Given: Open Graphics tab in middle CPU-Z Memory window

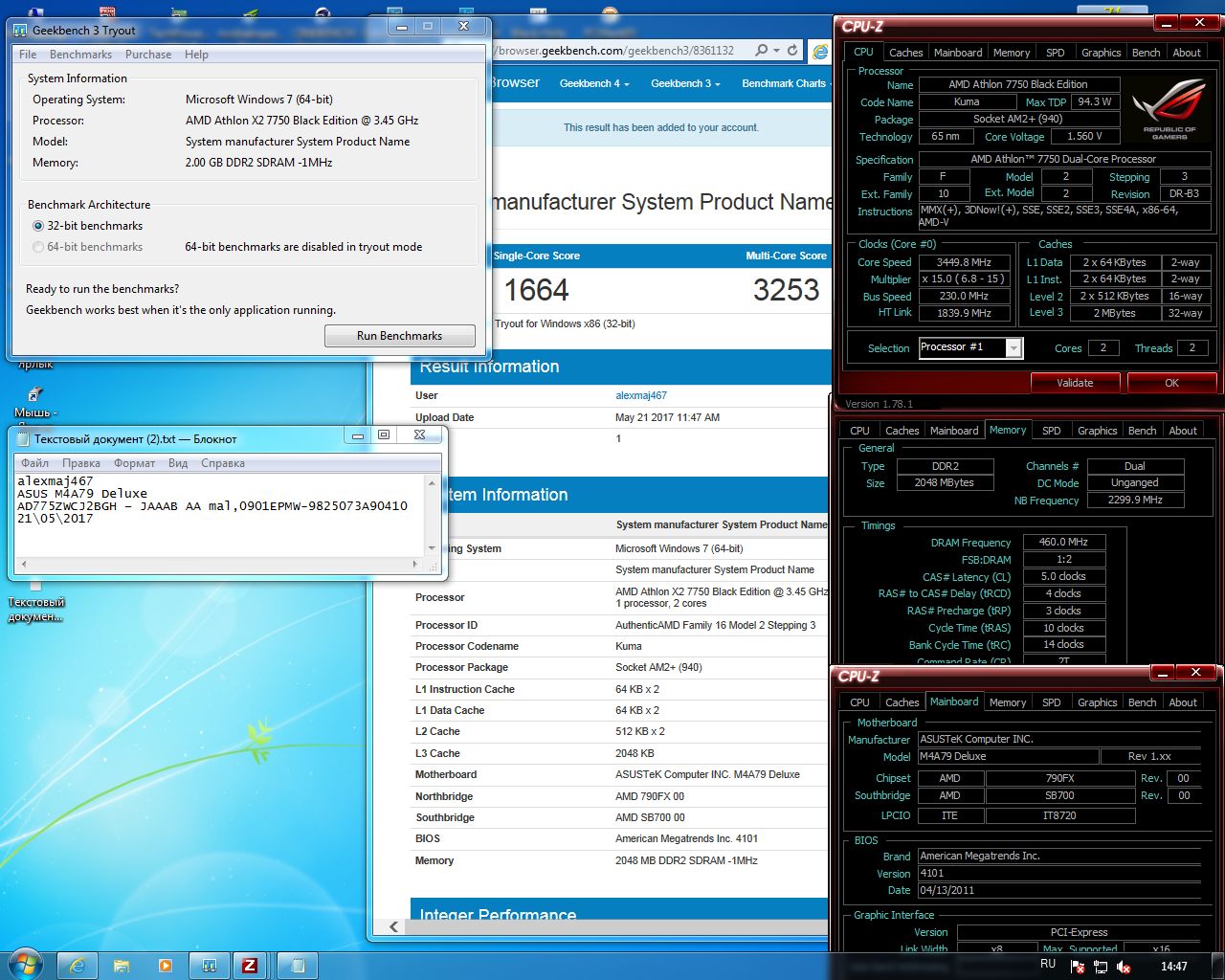Looking at the screenshot, I should click(1097, 431).
